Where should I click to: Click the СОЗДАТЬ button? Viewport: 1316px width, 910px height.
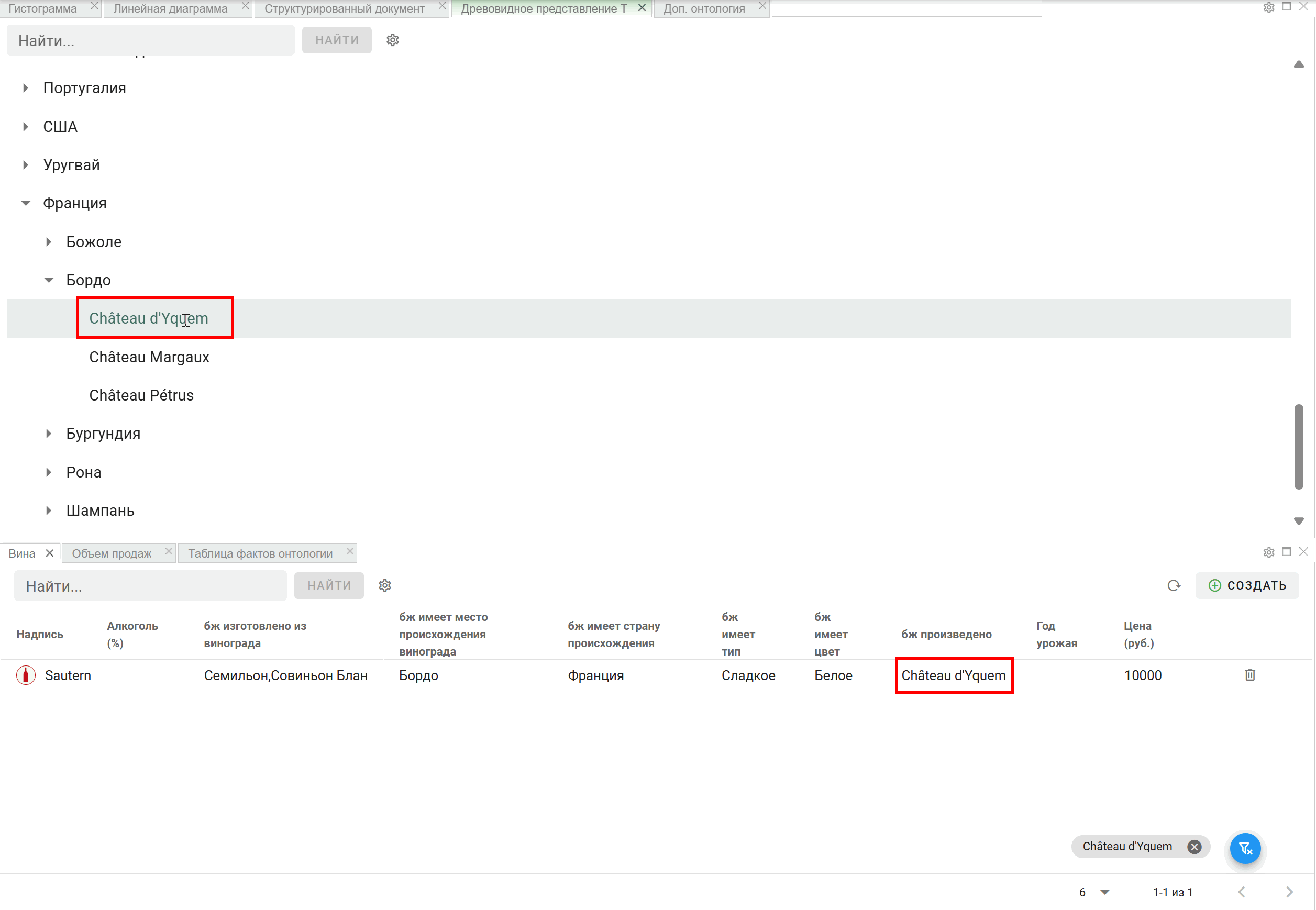tap(1247, 585)
